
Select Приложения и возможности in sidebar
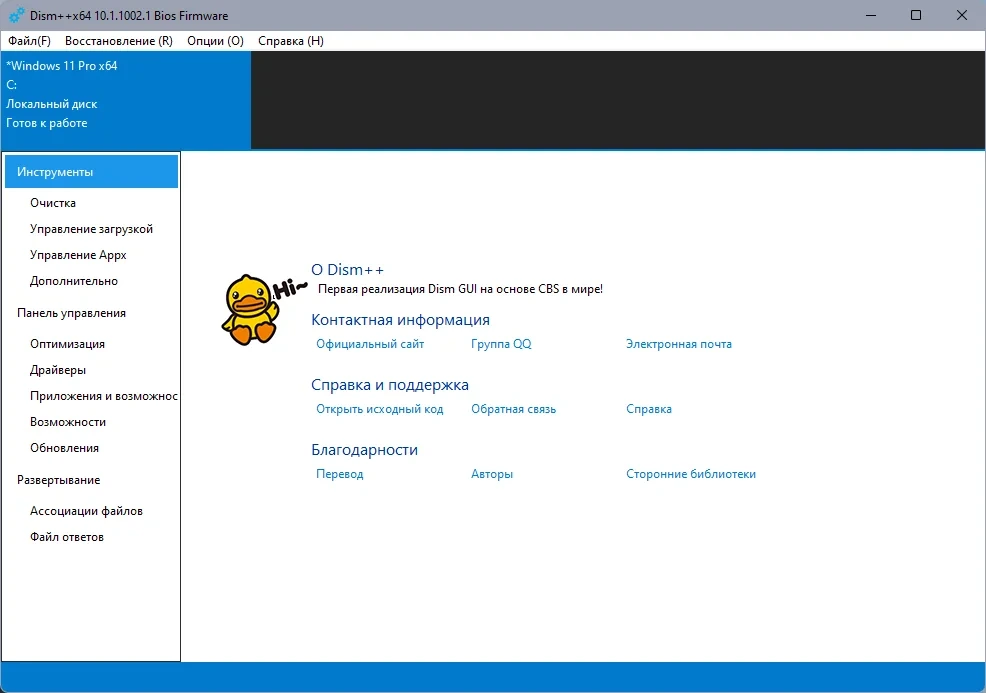[x=104, y=396]
